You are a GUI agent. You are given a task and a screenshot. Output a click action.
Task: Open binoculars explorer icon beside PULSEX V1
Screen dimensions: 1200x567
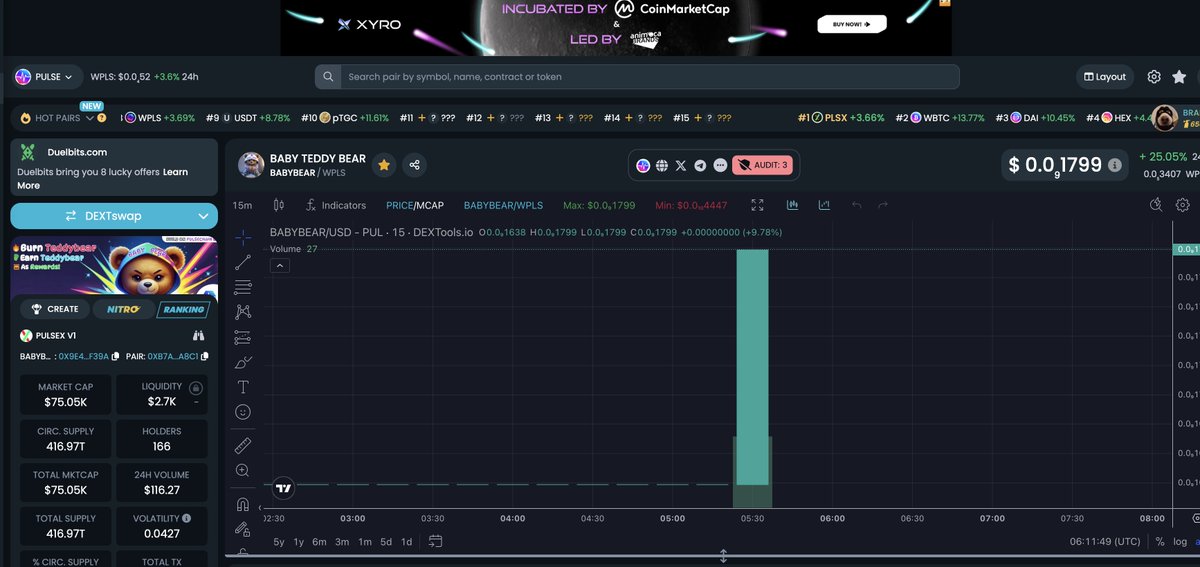pos(198,336)
